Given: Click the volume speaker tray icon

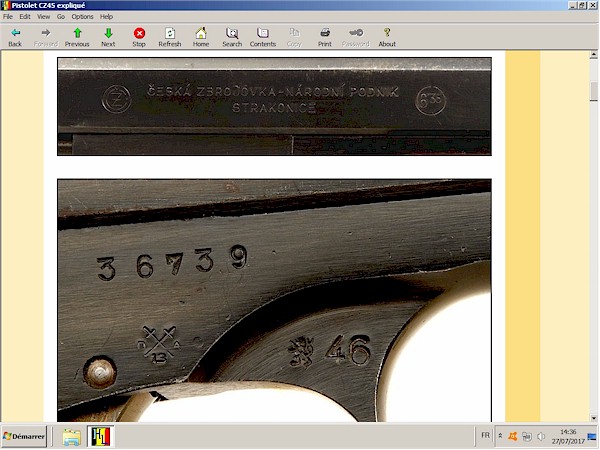Looking at the screenshot, I should click(x=541, y=436).
